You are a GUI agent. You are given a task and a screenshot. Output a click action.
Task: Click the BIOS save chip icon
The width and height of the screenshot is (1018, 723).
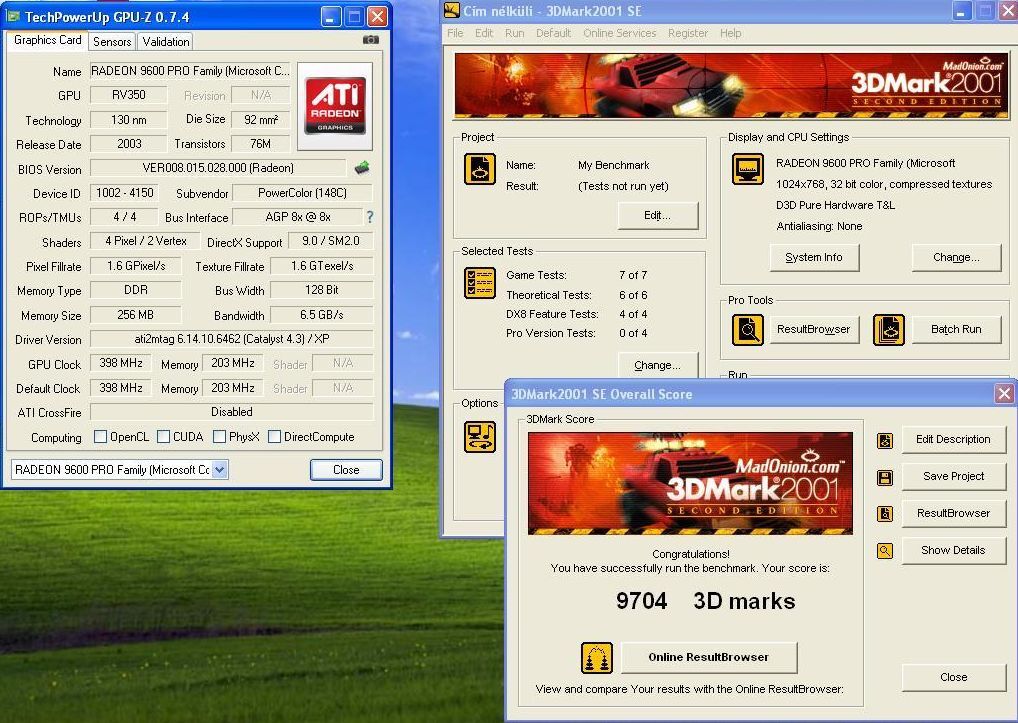click(362, 168)
